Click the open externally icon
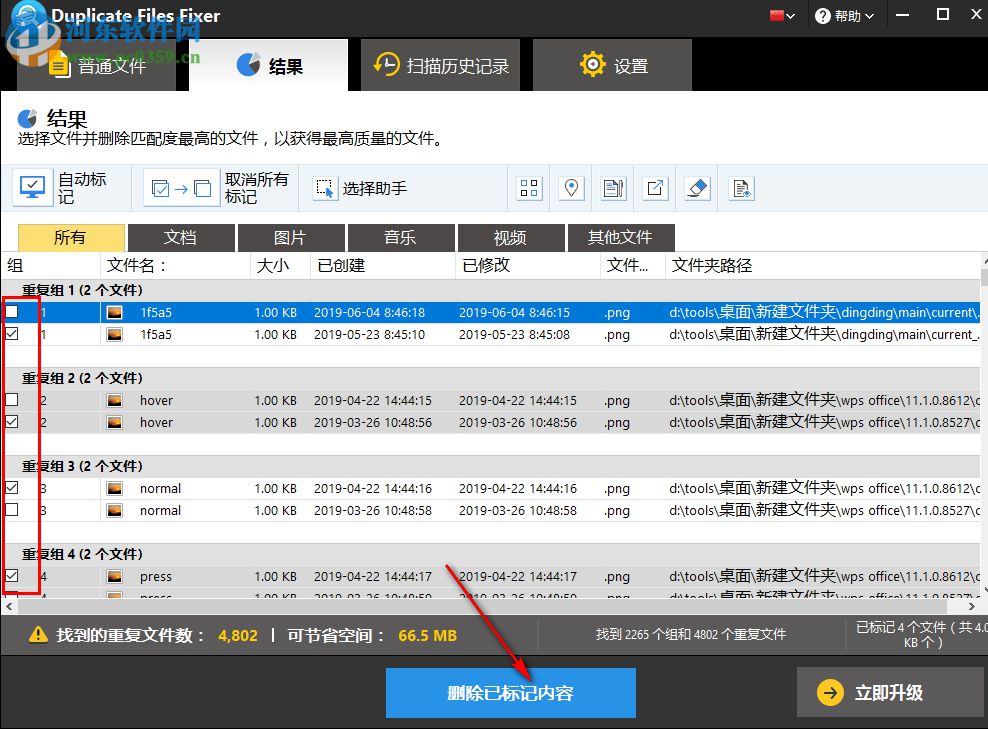Image resolution: width=988 pixels, height=729 pixels. (654, 187)
